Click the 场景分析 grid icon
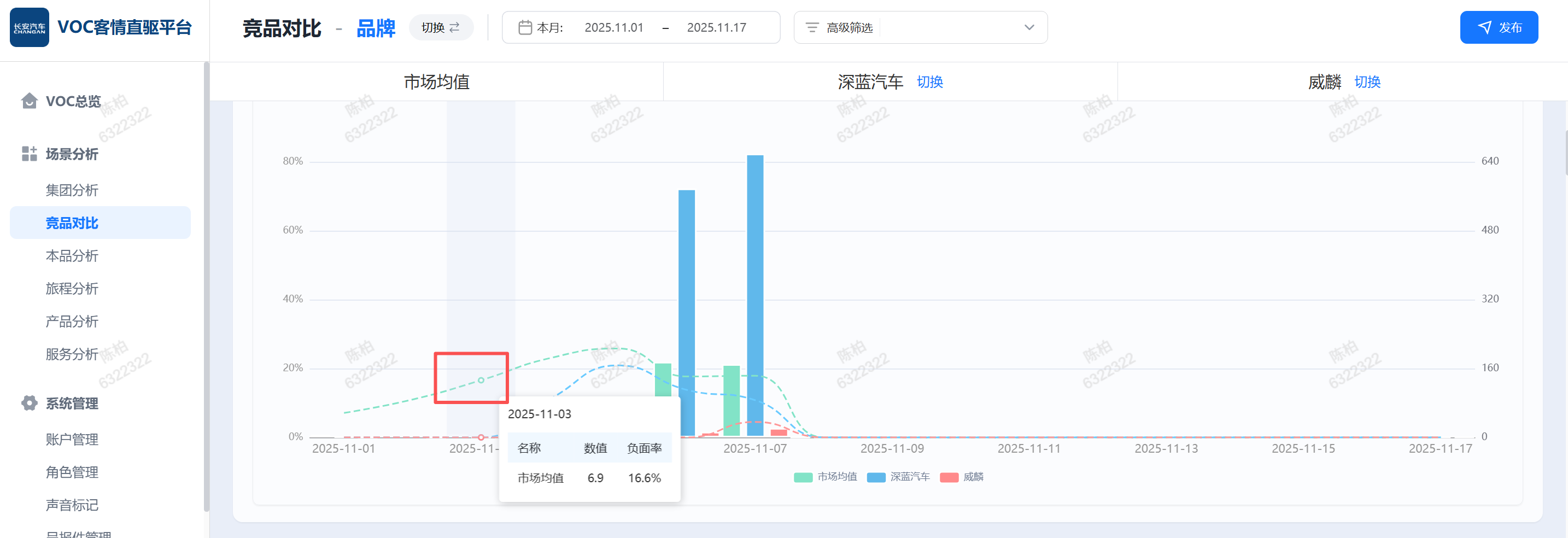The width and height of the screenshot is (1568, 538). pyautogui.click(x=28, y=154)
